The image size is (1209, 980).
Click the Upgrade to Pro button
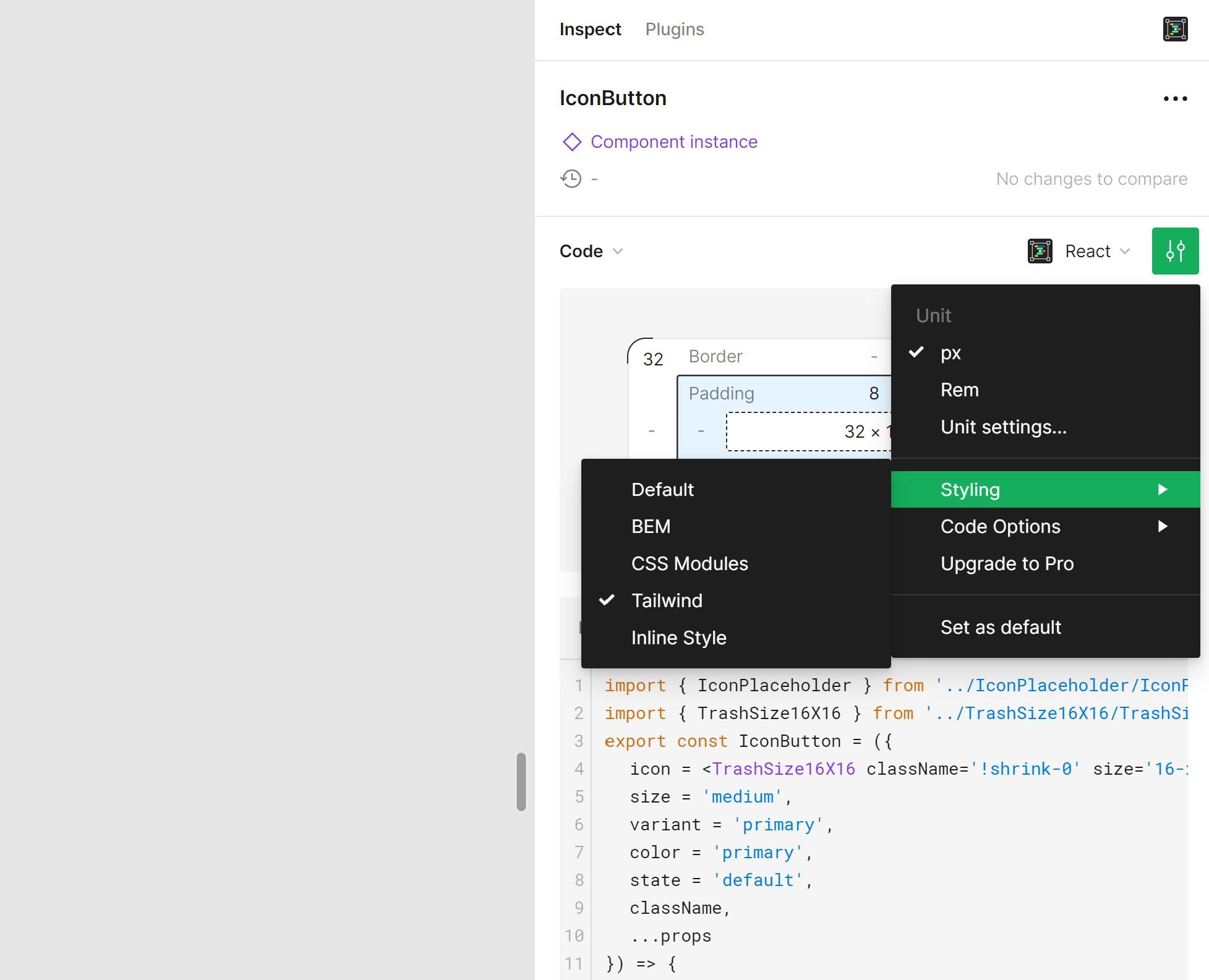pyautogui.click(x=1007, y=563)
